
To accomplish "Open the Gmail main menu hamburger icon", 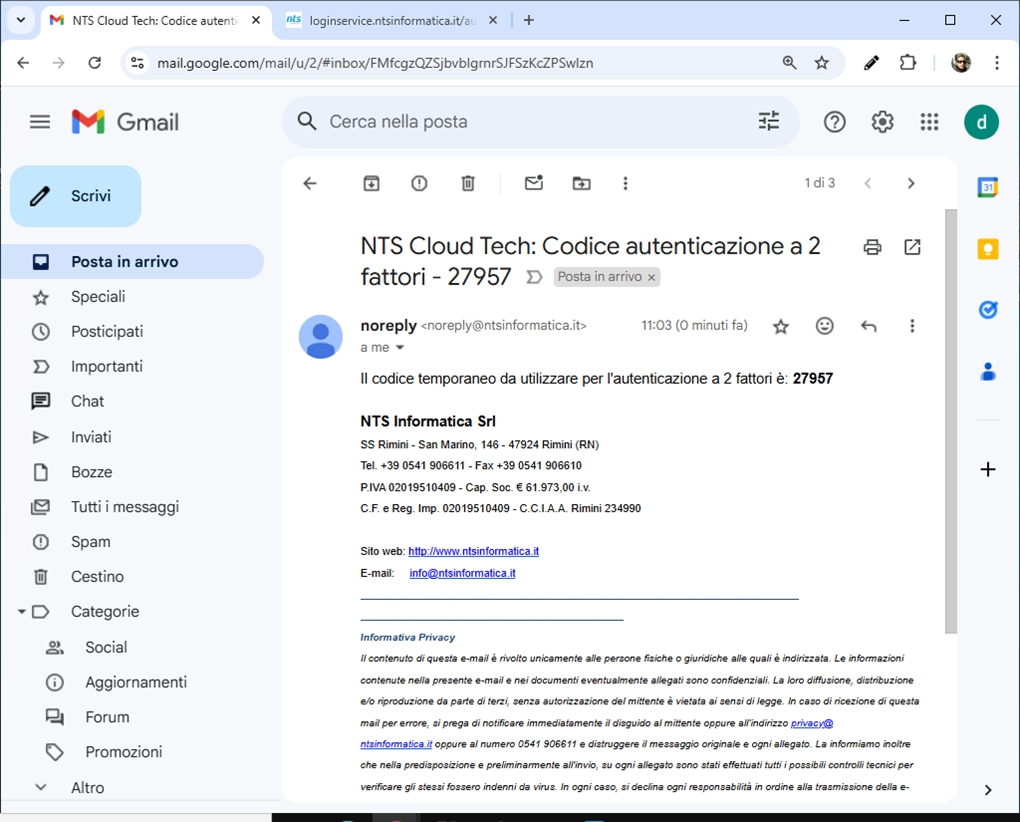I will 40,122.
